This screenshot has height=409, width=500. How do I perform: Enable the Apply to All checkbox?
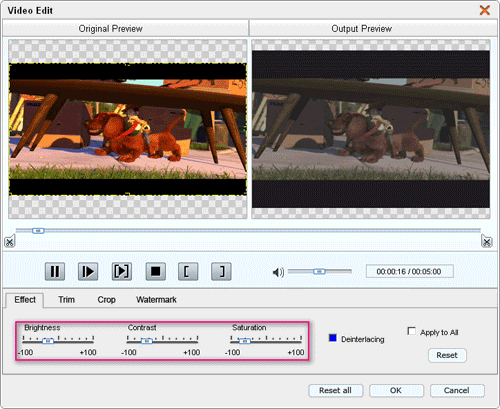tap(412, 331)
